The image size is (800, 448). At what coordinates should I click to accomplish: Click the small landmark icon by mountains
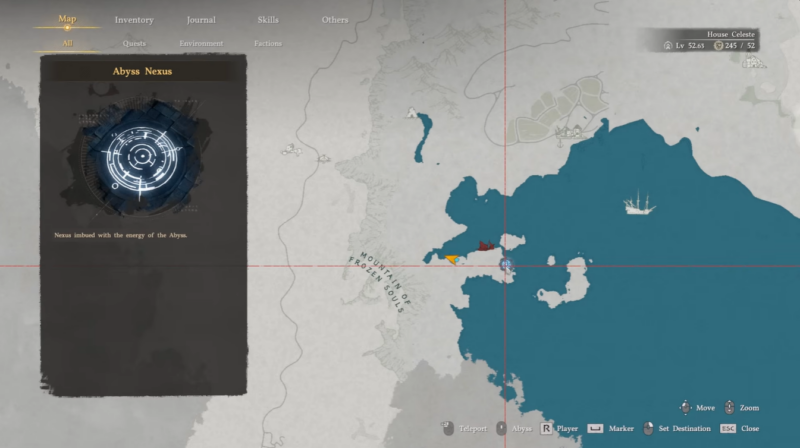(323, 159)
